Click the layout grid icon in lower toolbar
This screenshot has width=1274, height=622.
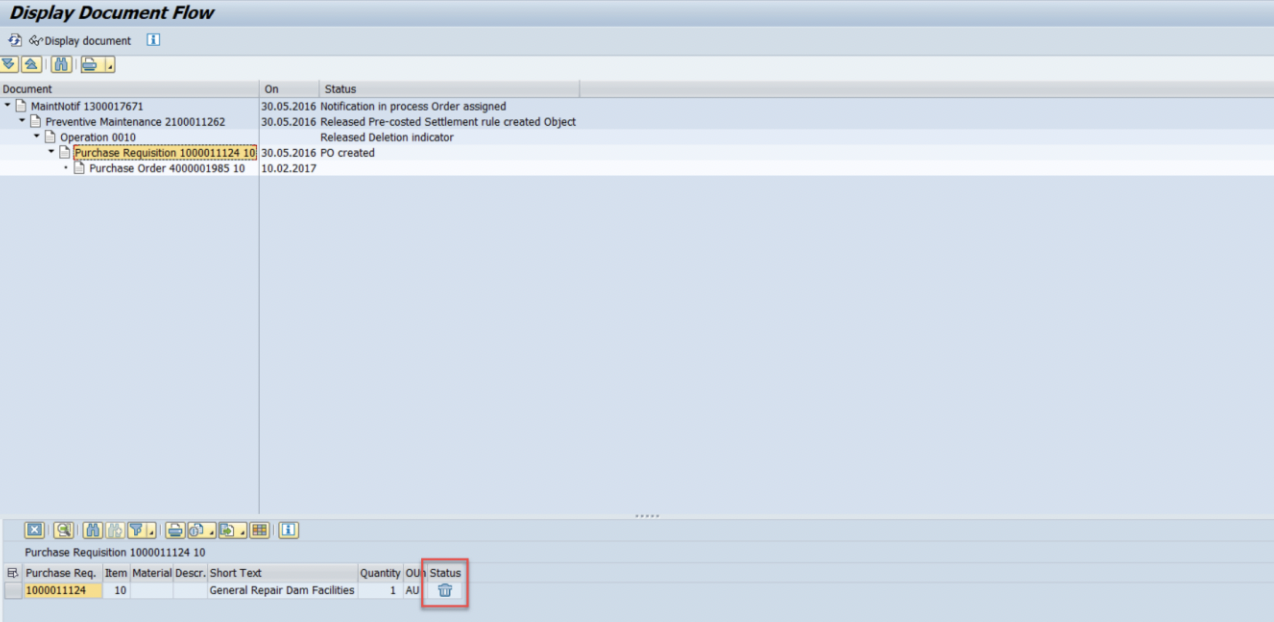tap(259, 530)
